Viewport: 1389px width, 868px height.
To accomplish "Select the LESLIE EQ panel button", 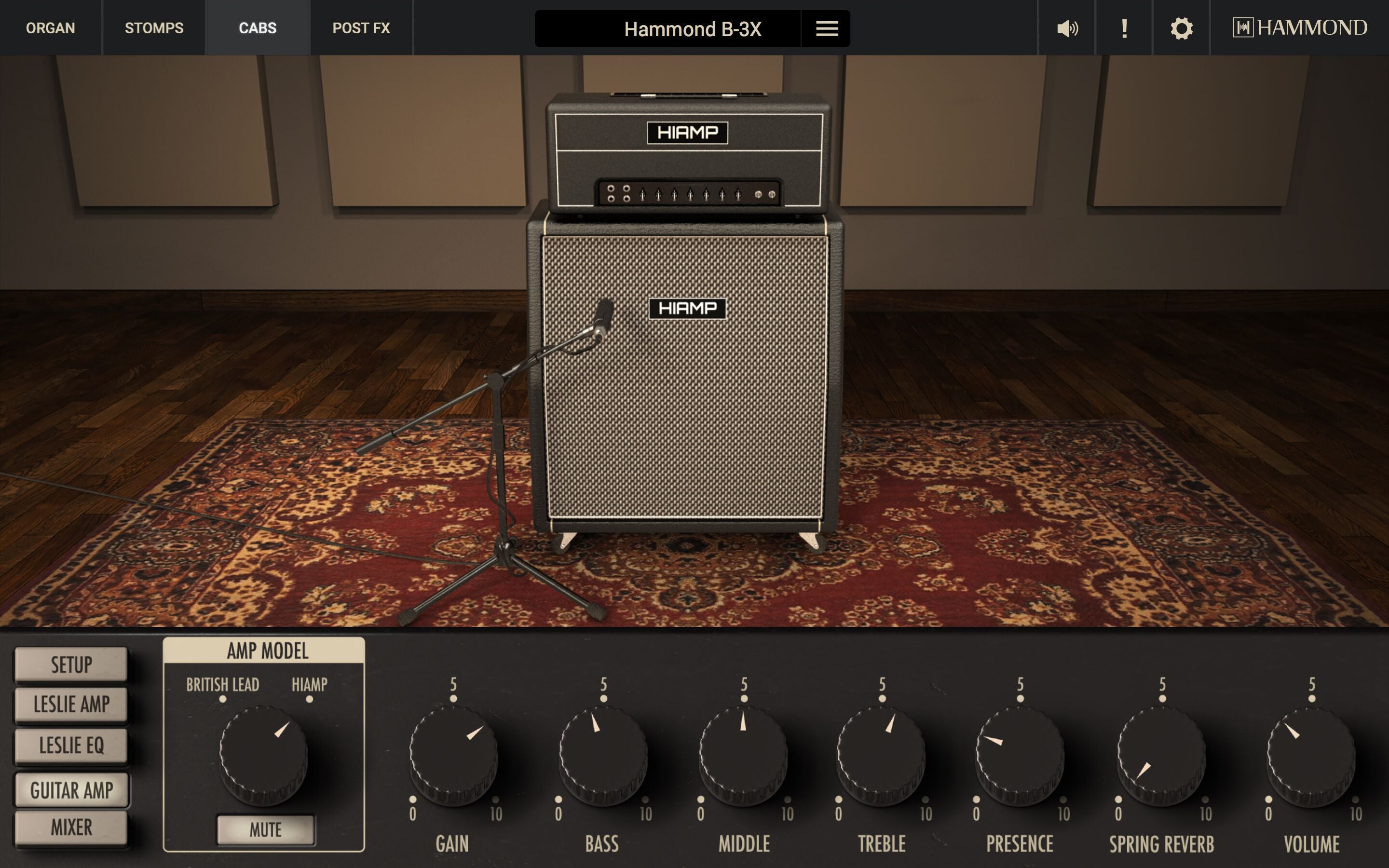I will (x=71, y=746).
